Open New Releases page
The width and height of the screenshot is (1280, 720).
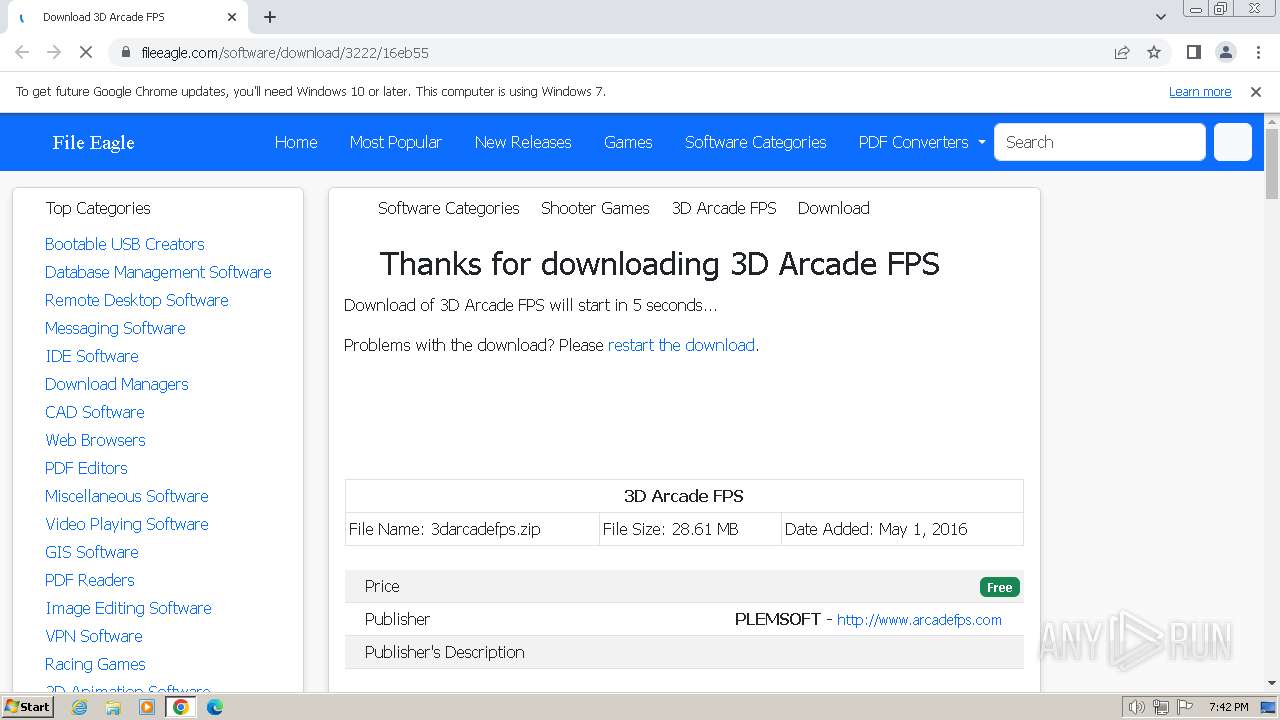(523, 142)
